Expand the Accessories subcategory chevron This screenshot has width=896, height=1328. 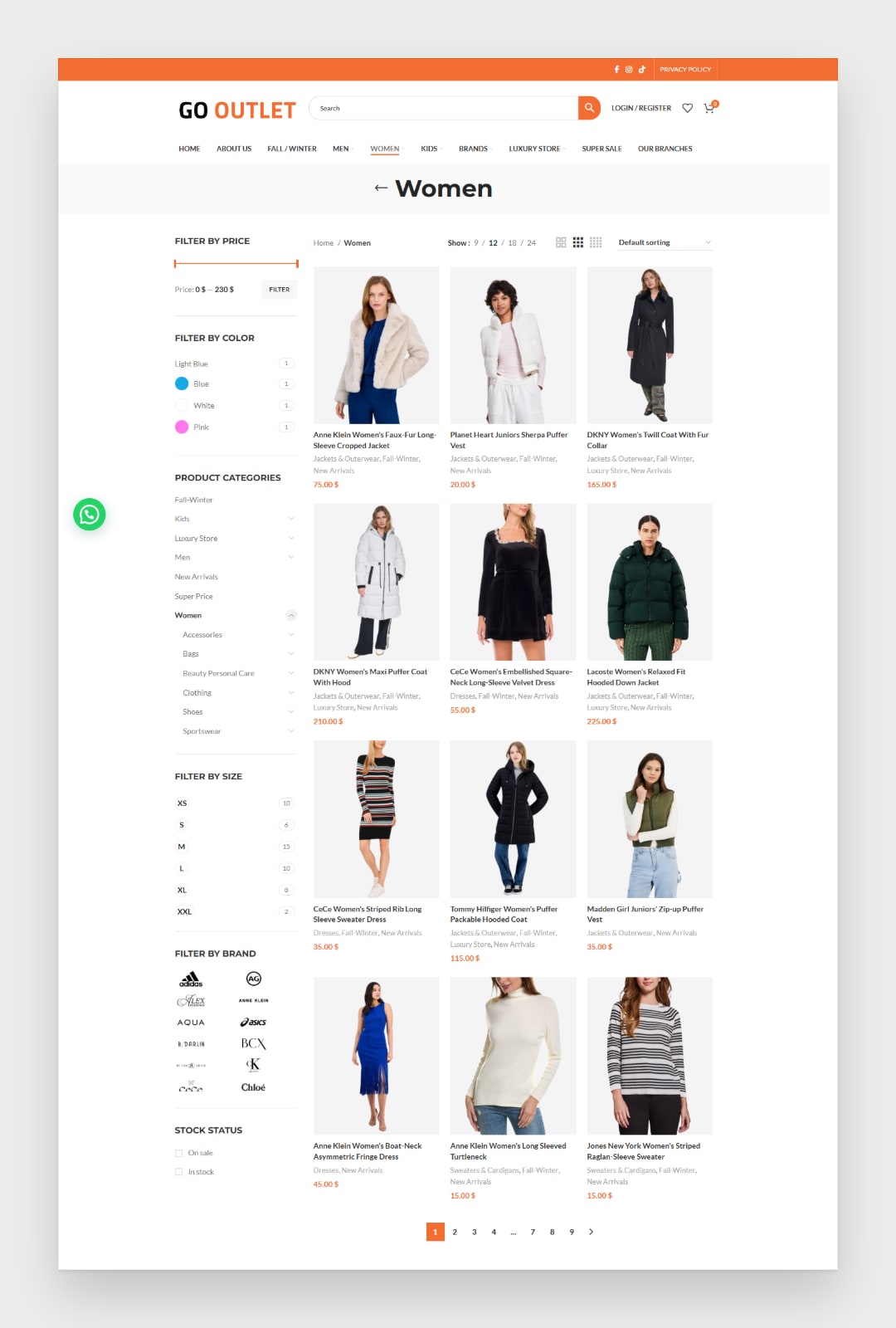pos(291,635)
